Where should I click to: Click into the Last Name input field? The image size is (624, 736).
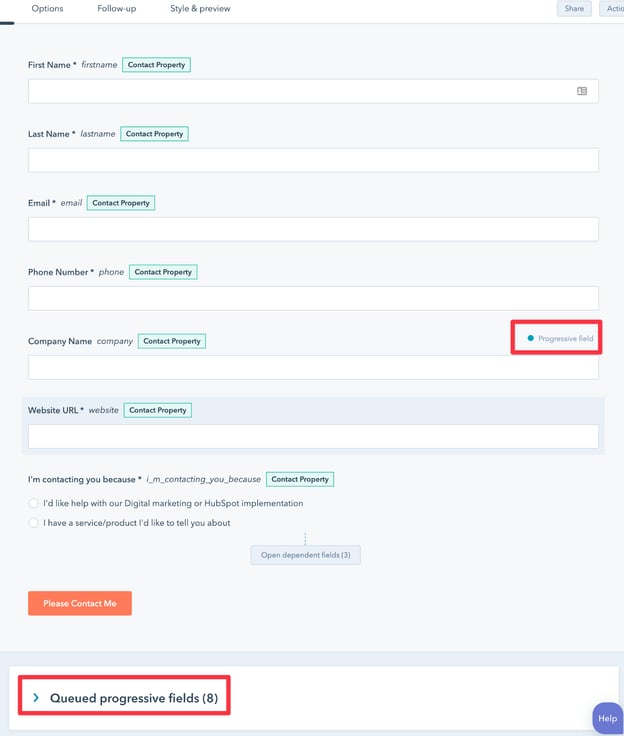313,160
